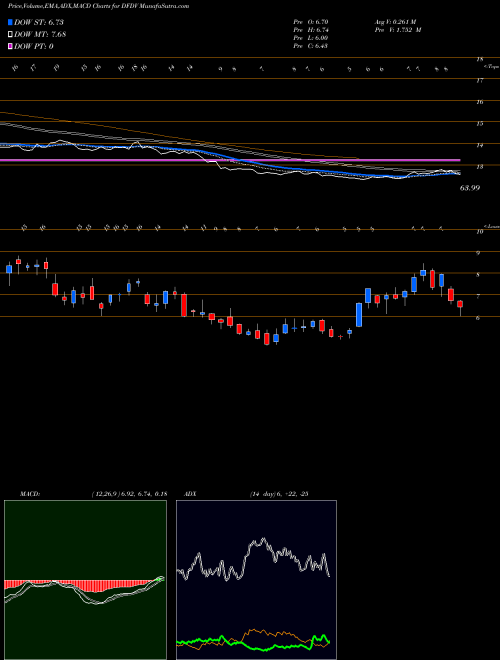500x660 pixels.
Task: Click the 'Pre L: 6.00' value
Action: click(311, 38)
